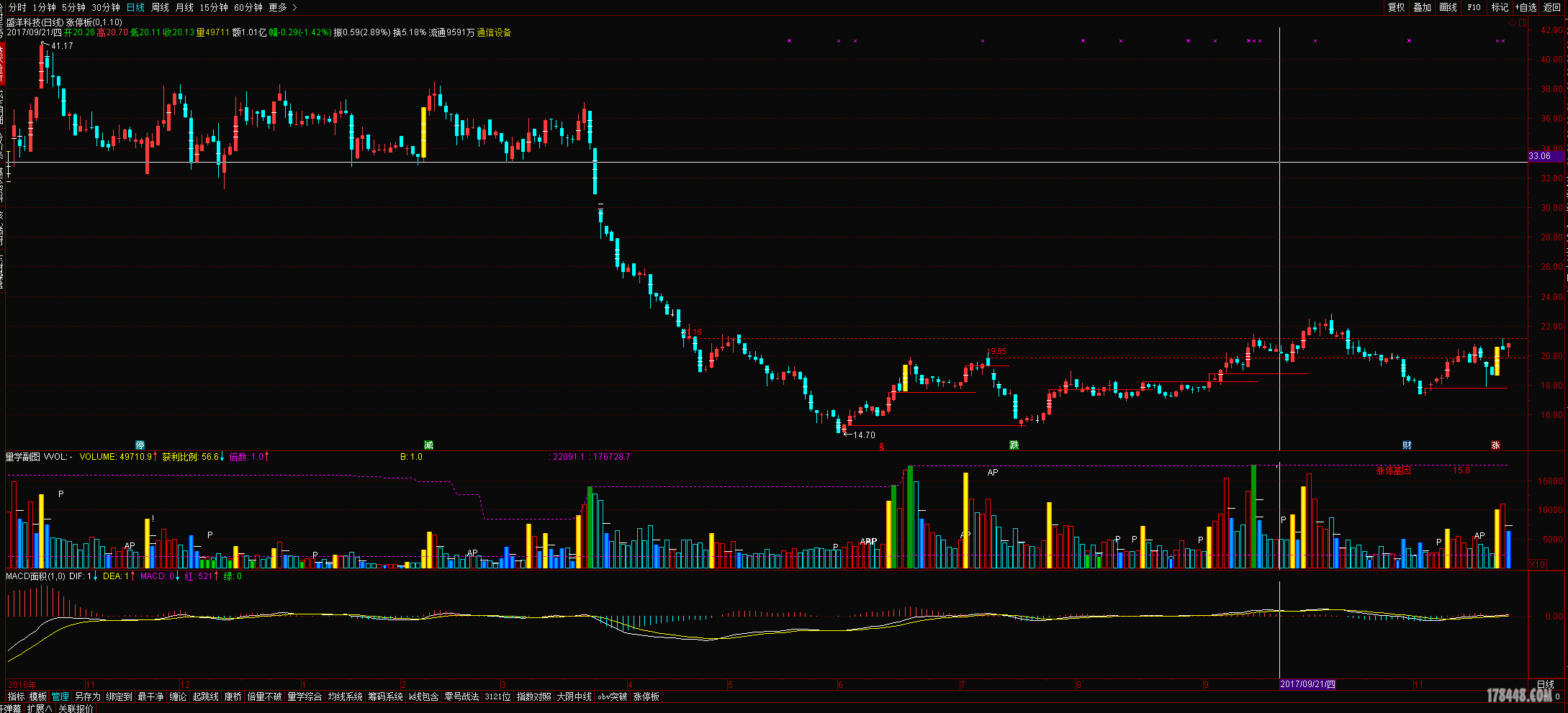This screenshot has height=713, width=1568.
Task: Apply the 大阴中线 template
Action: pyautogui.click(x=574, y=696)
